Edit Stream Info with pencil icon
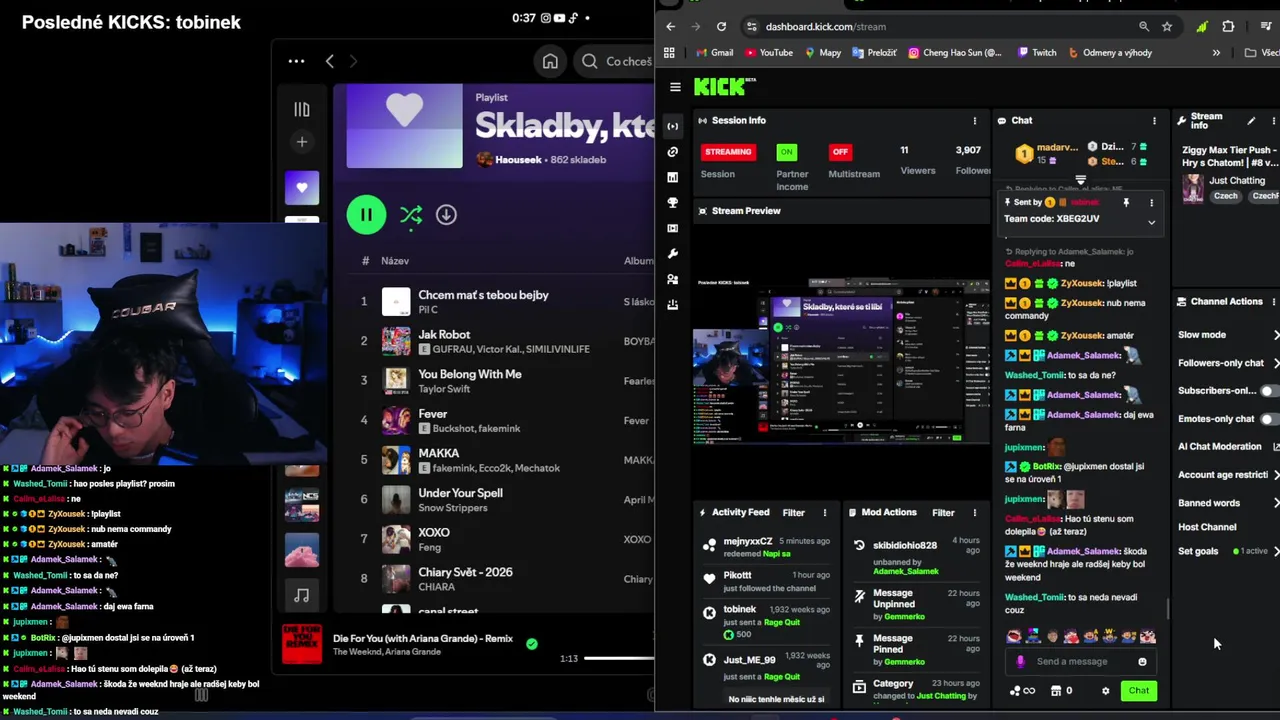Screen dimensions: 1280x720 pyautogui.click(x=1251, y=121)
